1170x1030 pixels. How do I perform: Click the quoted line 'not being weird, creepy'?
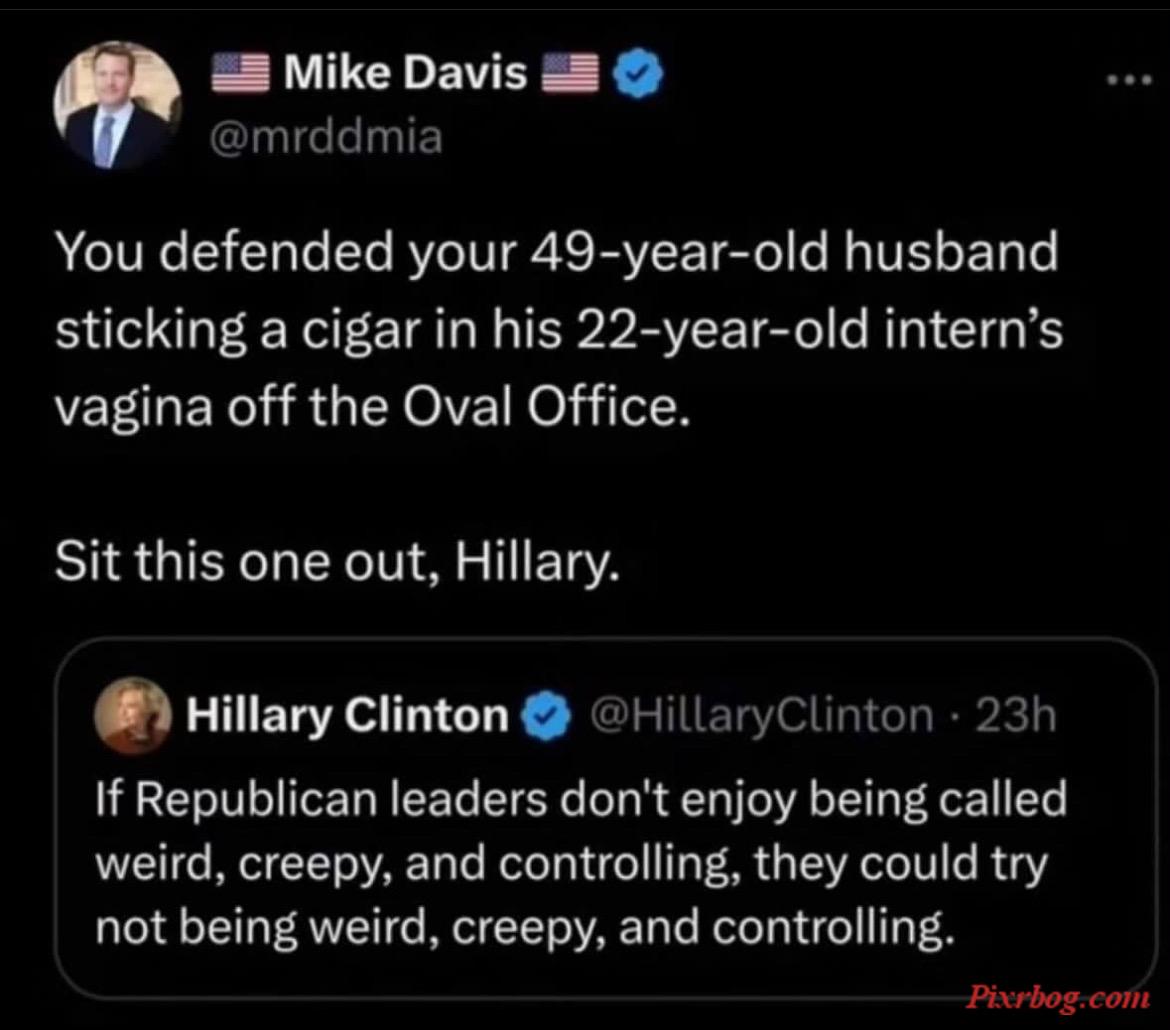(525, 928)
